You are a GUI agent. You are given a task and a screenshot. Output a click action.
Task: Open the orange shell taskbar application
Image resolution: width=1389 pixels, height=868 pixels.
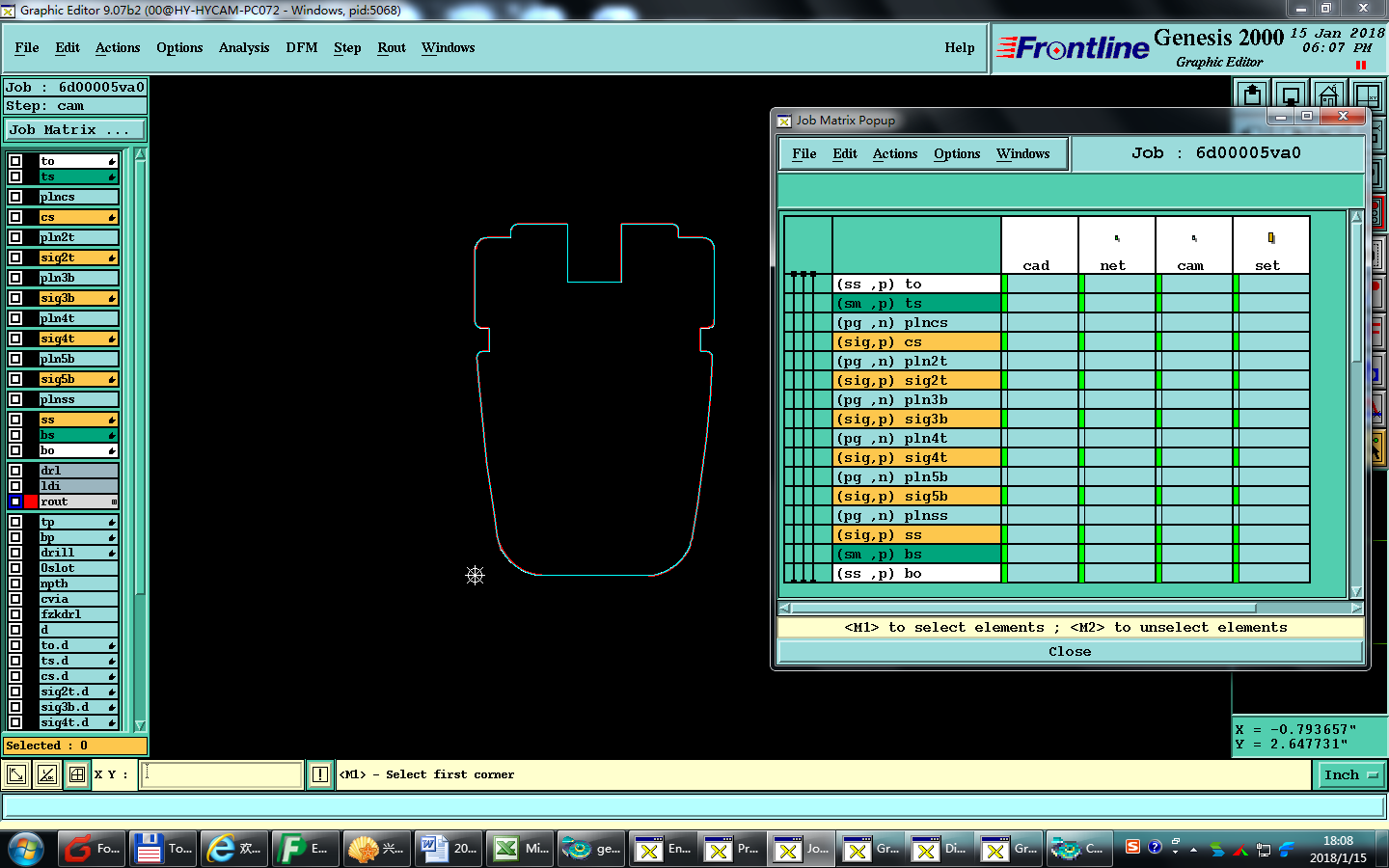pos(375,849)
